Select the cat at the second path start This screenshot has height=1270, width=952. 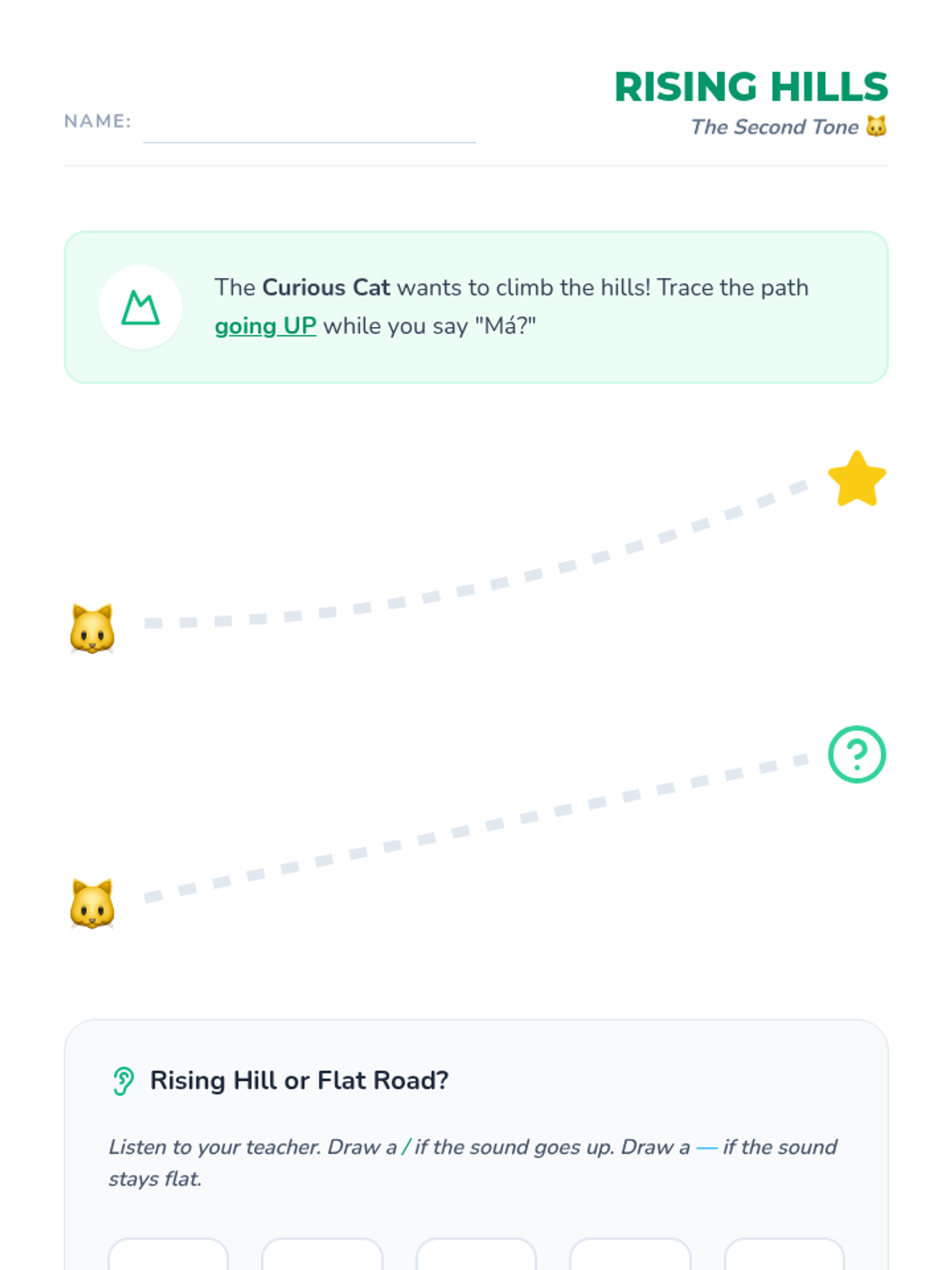point(92,903)
